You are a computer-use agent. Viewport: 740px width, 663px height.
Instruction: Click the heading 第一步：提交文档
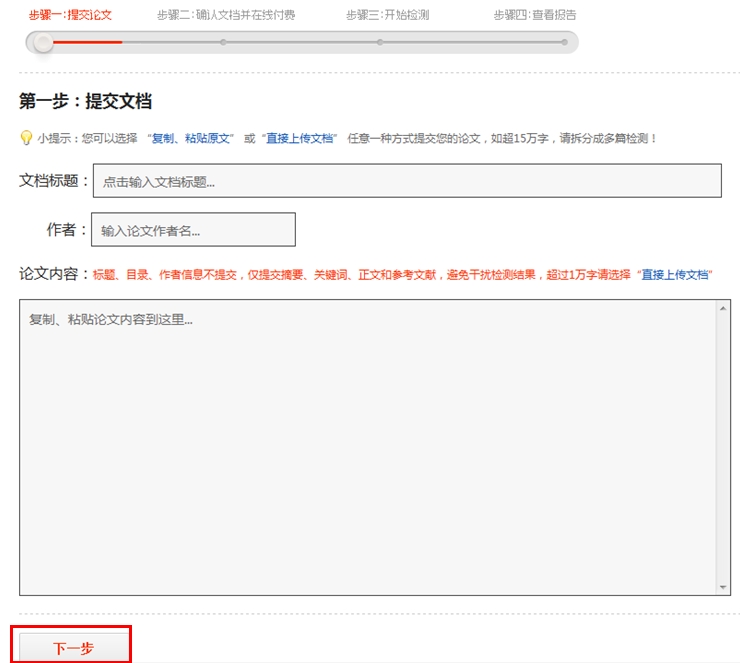point(85,101)
